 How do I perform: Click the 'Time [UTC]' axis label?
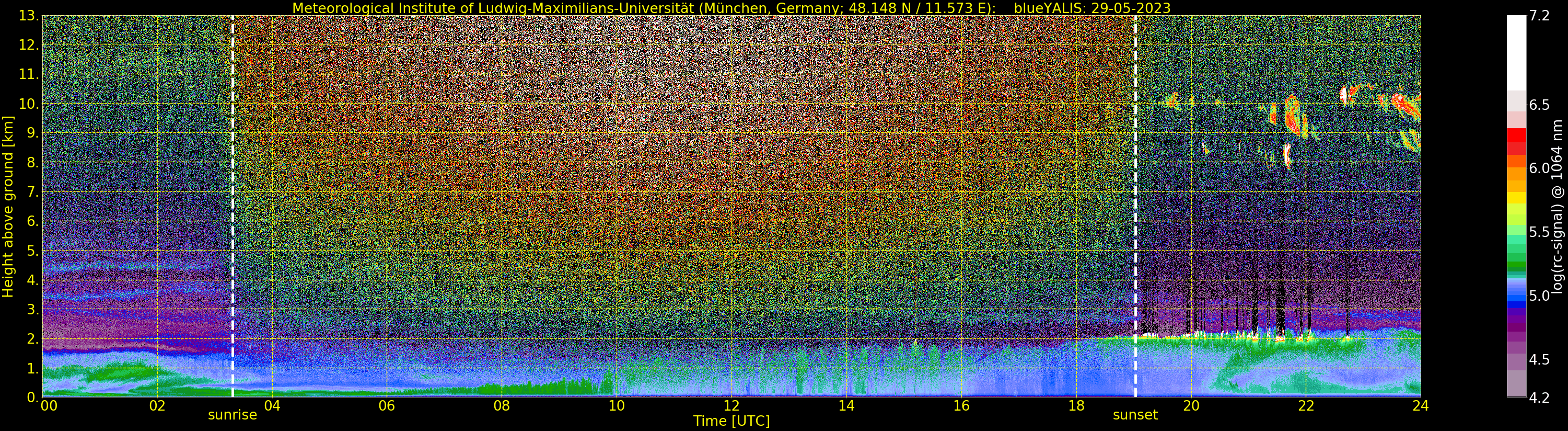pos(731,421)
